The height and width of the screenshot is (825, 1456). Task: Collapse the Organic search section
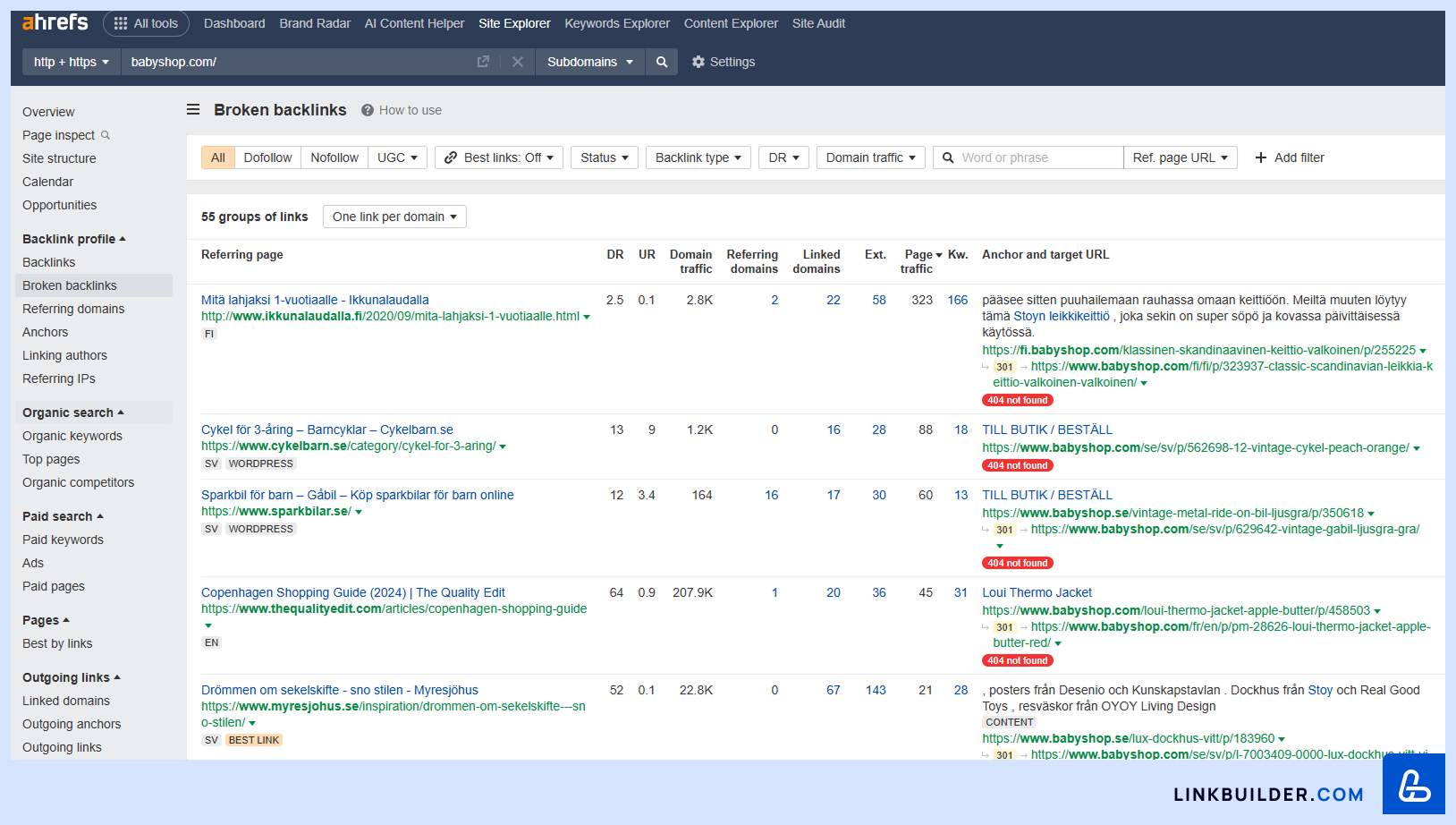[x=73, y=412]
